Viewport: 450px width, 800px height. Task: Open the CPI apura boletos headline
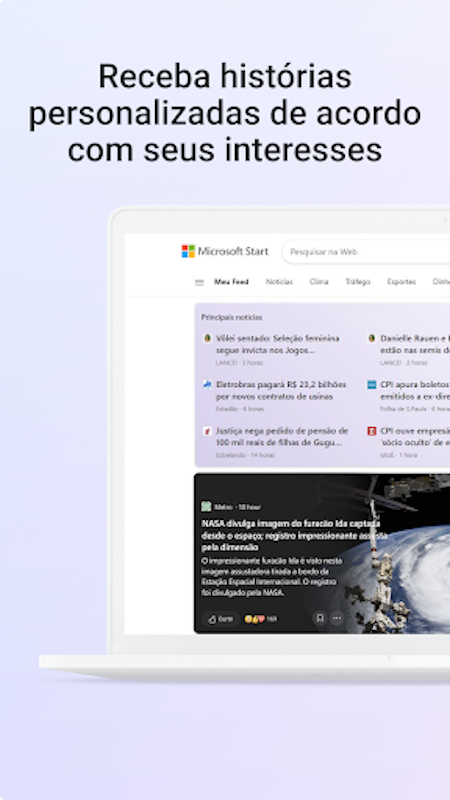point(415,390)
